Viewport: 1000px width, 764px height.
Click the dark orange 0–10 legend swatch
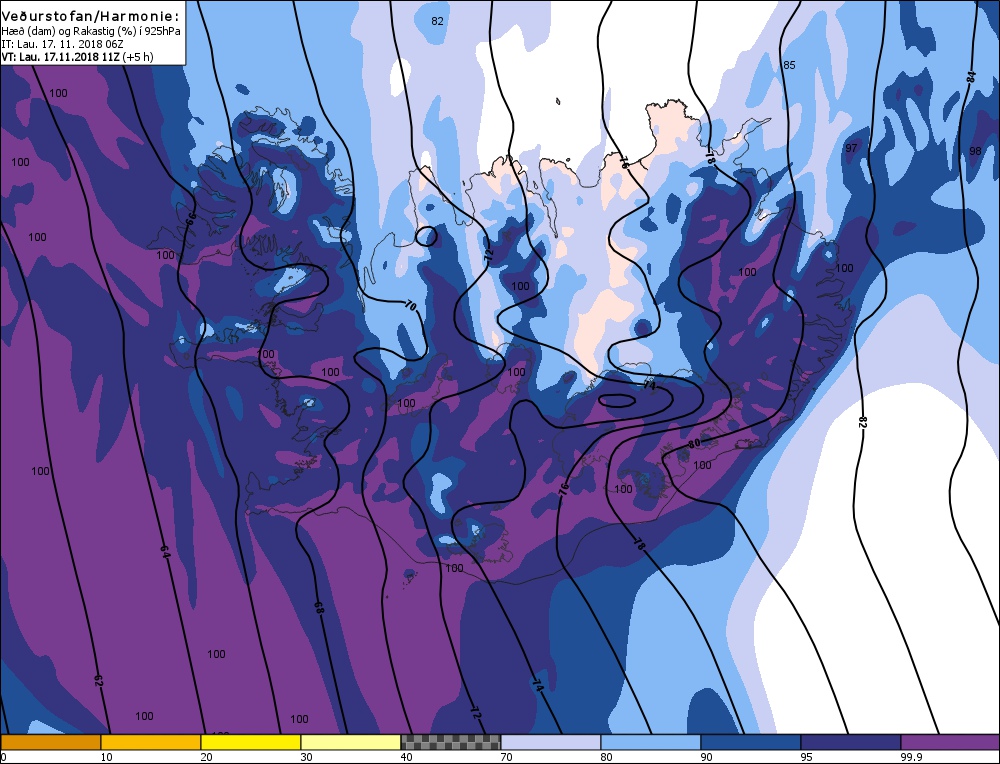pyautogui.click(x=50, y=742)
